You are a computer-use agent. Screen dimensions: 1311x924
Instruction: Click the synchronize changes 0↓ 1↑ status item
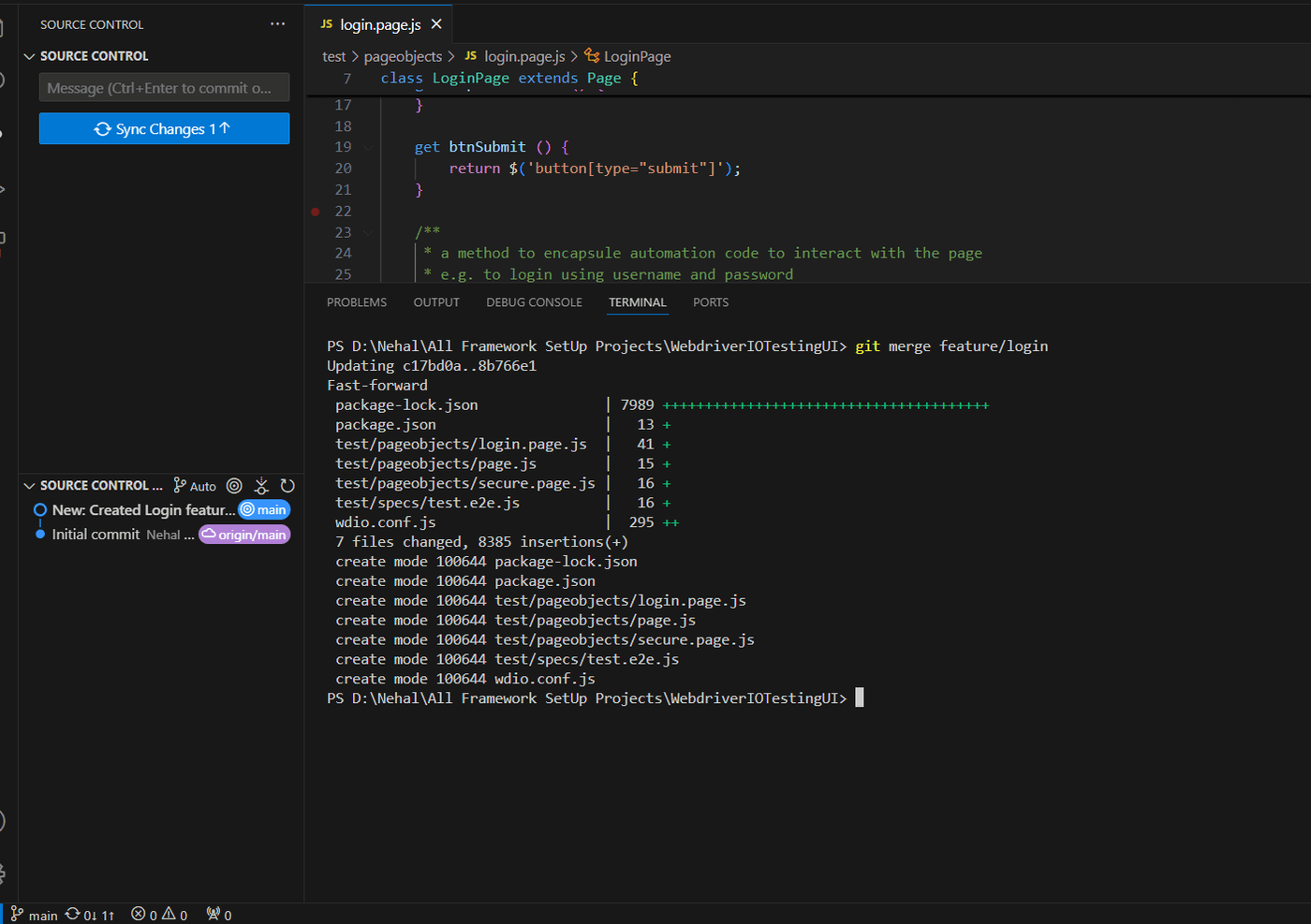[90, 915]
